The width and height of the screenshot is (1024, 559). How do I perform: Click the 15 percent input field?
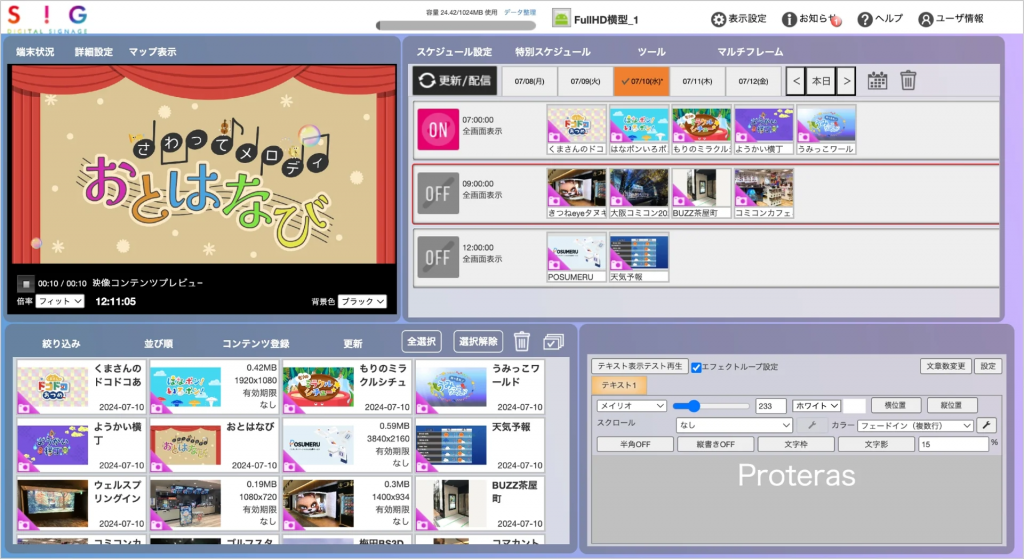(953, 444)
